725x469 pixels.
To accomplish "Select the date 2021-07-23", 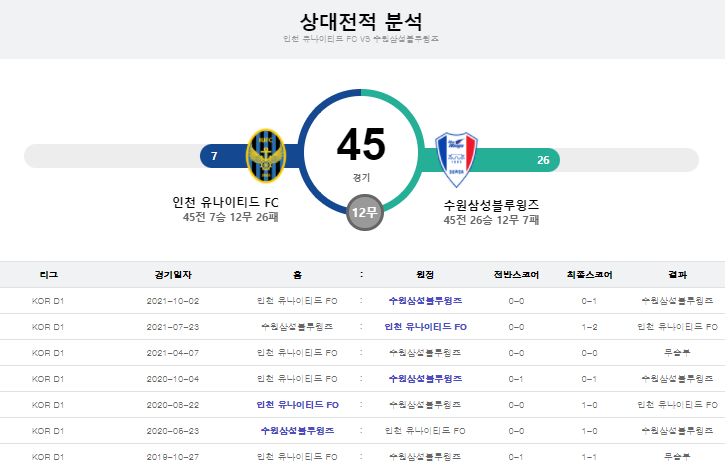I will tap(173, 327).
